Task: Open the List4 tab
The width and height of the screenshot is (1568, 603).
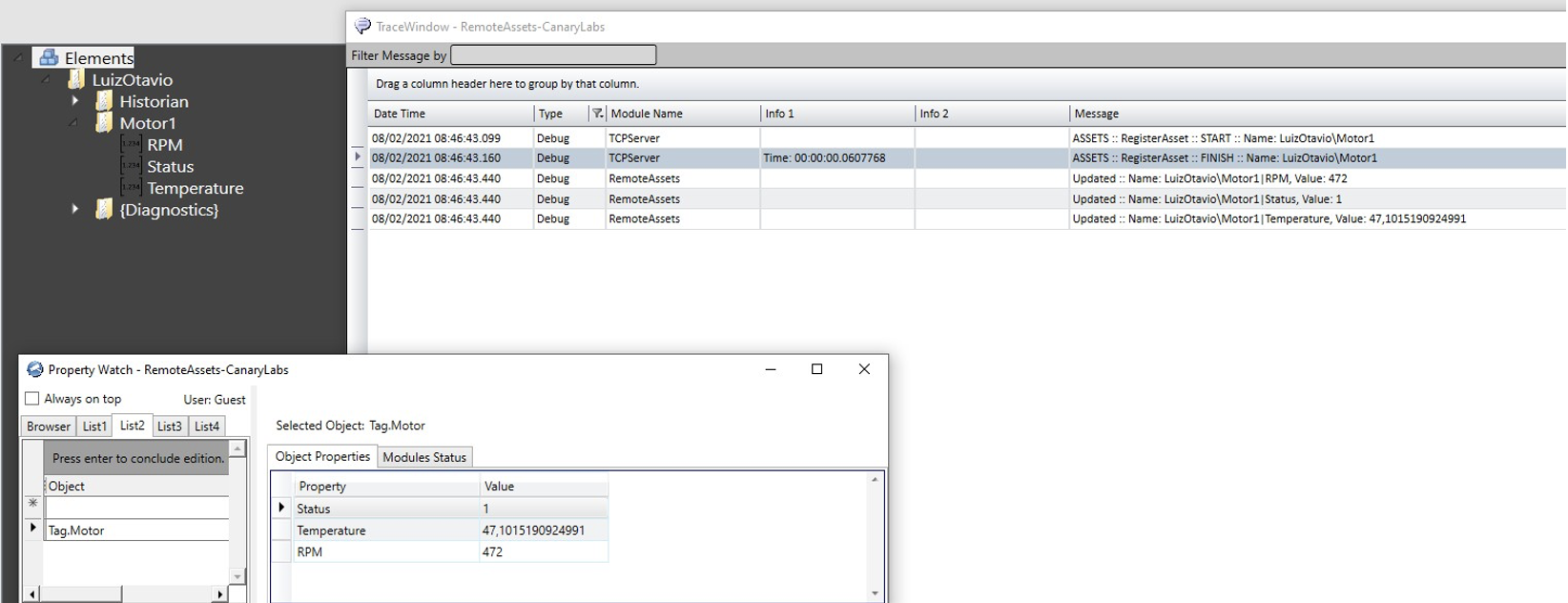Action: (x=207, y=426)
